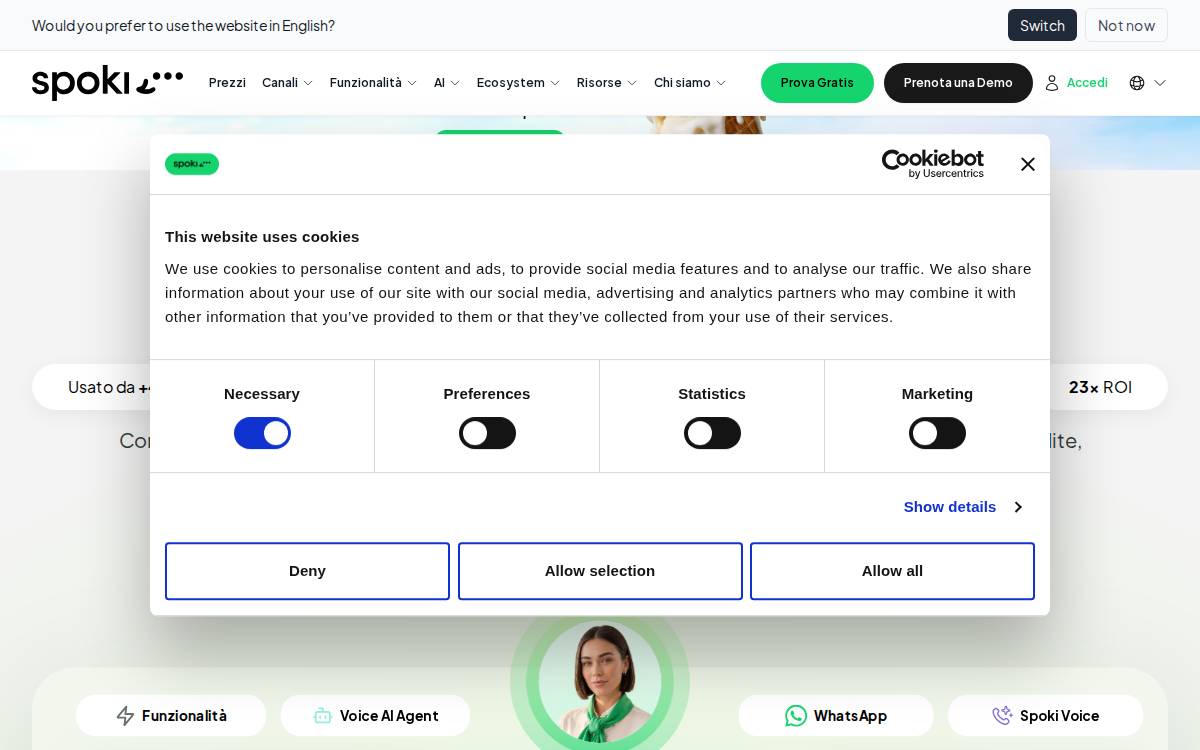
Task: Enable the Marketing cookies switch
Action: pos(937,433)
